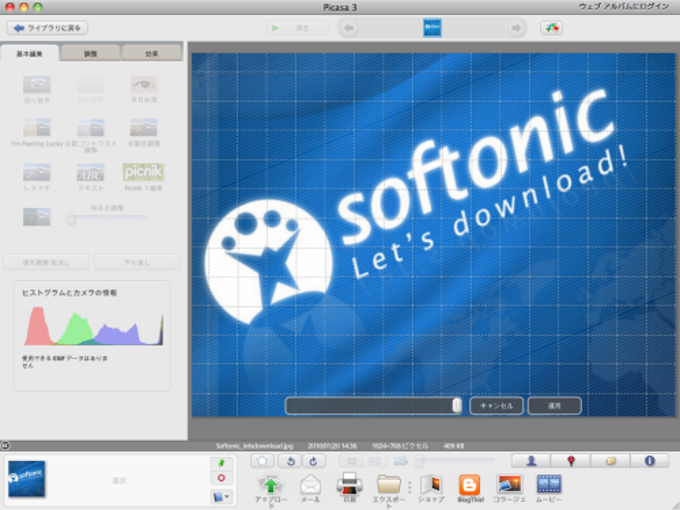Switch to the Effects (効果) tab
Viewport: 680px width, 510px height.
151,54
